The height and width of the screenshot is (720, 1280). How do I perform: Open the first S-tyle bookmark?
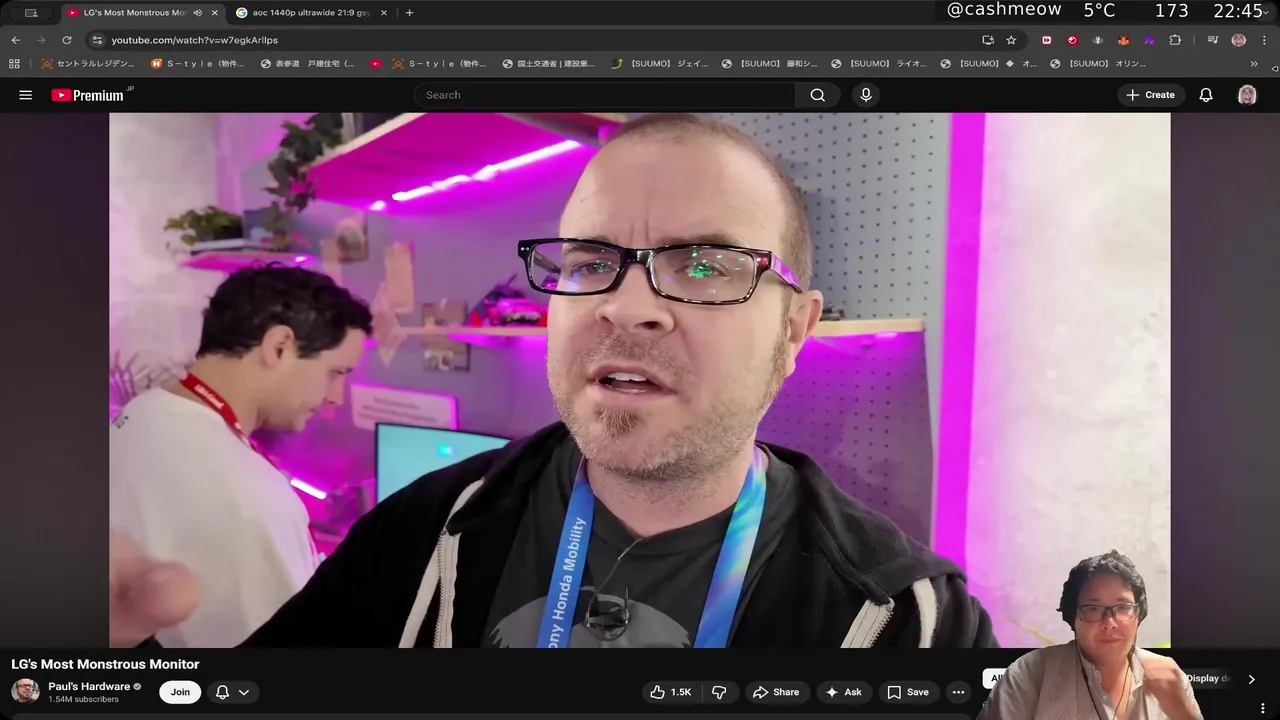point(198,63)
